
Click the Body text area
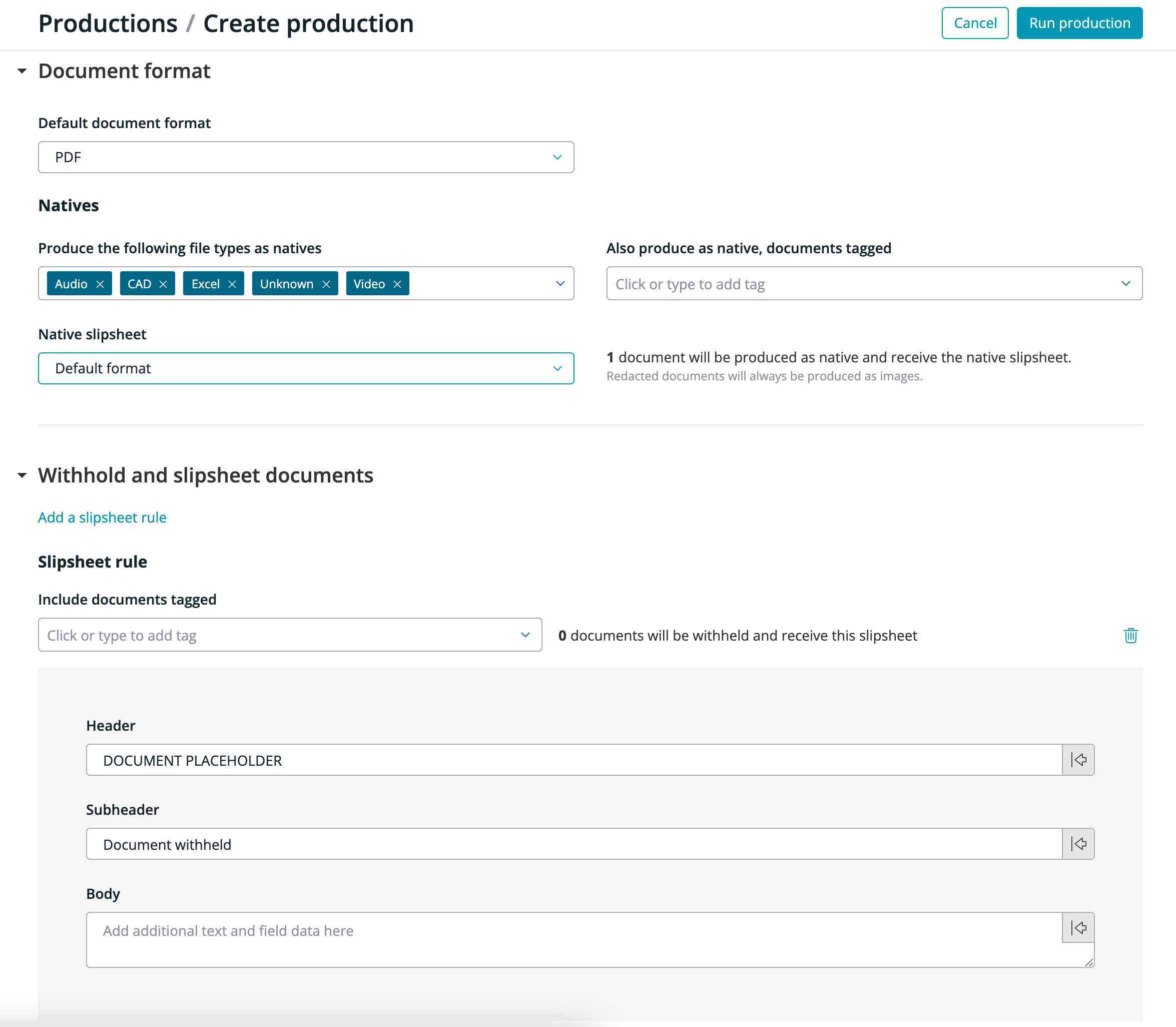573,940
